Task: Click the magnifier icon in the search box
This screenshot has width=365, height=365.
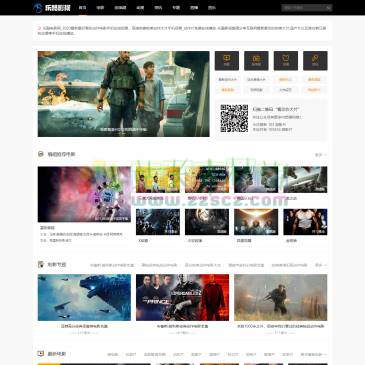Action: pos(328,8)
